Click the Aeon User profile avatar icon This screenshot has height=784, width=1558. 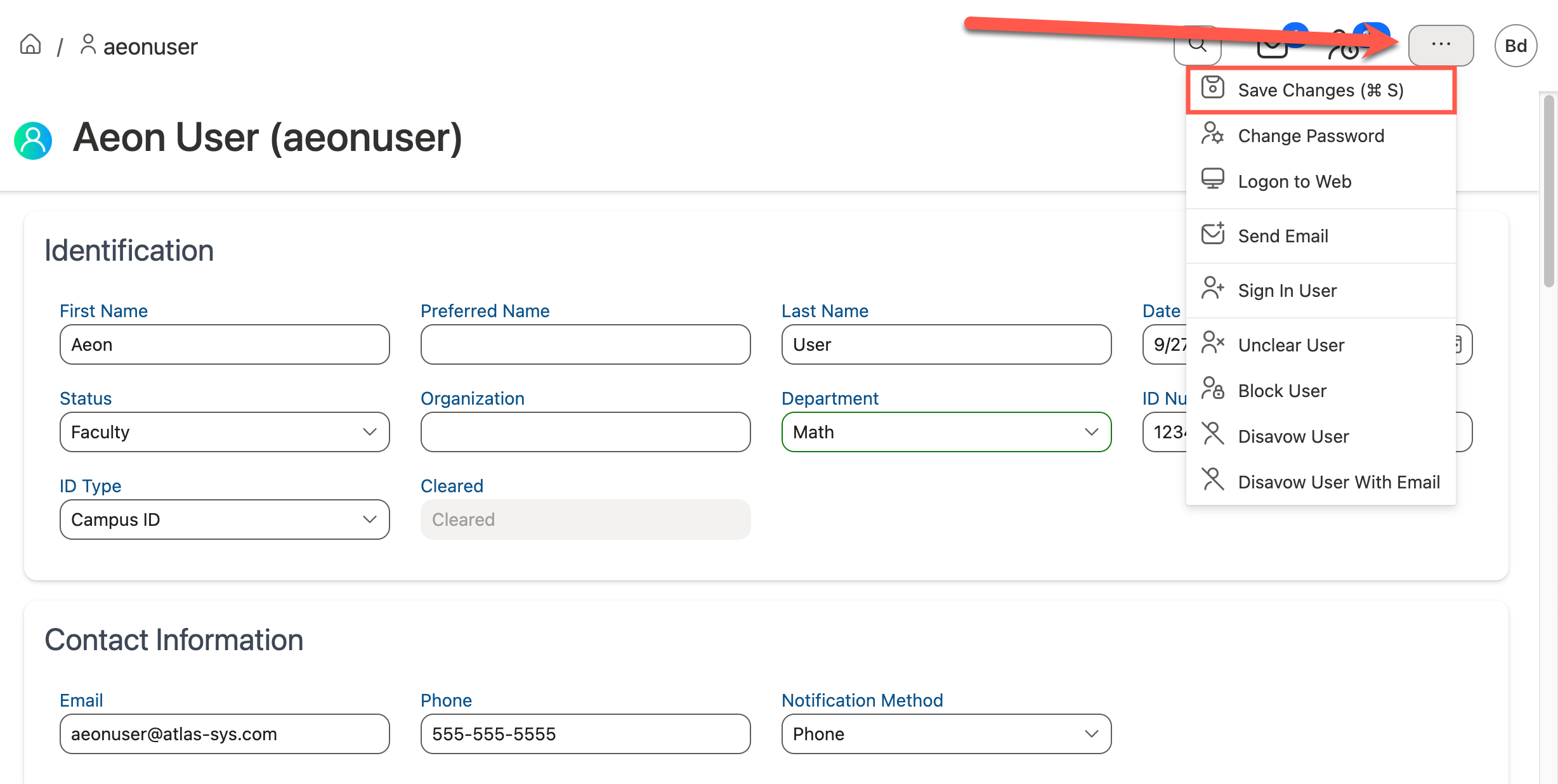(33, 140)
